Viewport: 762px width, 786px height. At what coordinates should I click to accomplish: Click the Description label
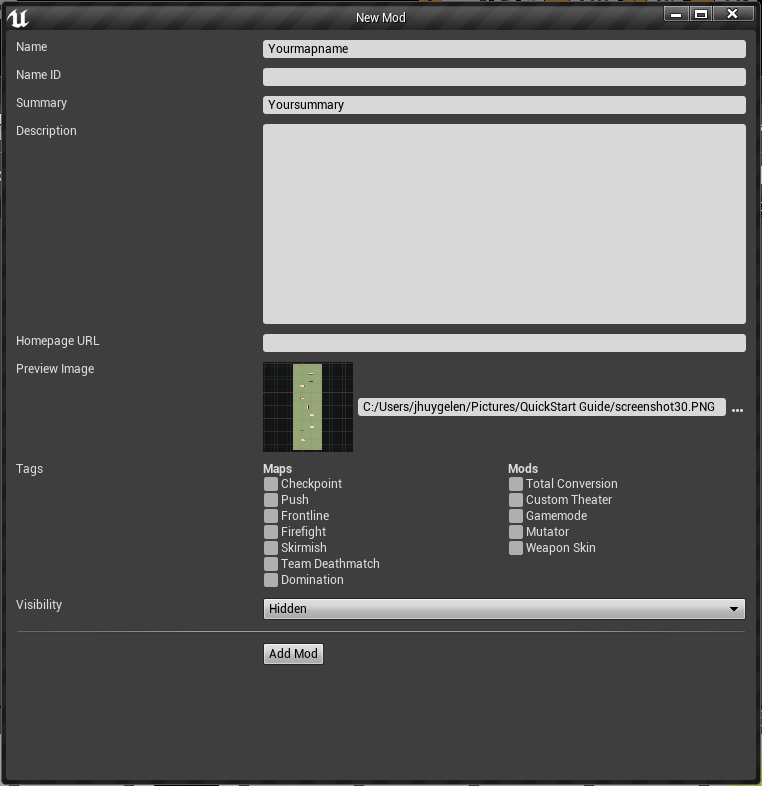46,131
